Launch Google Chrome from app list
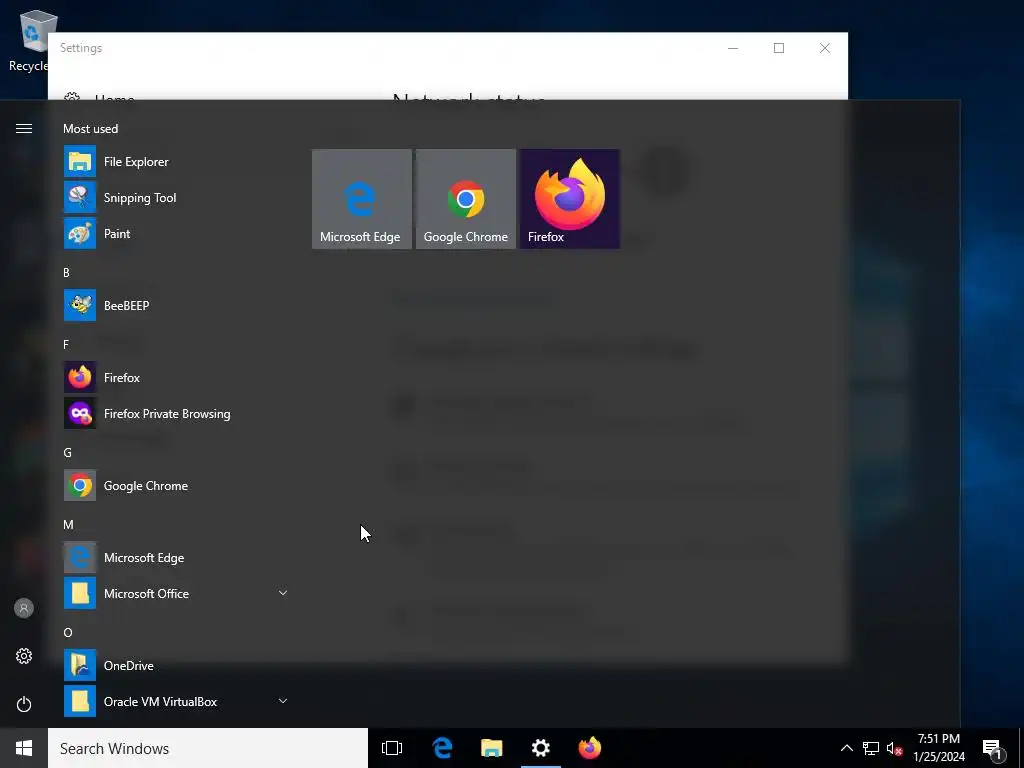The width and height of the screenshot is (1024, 768). (x=176, y=485)
